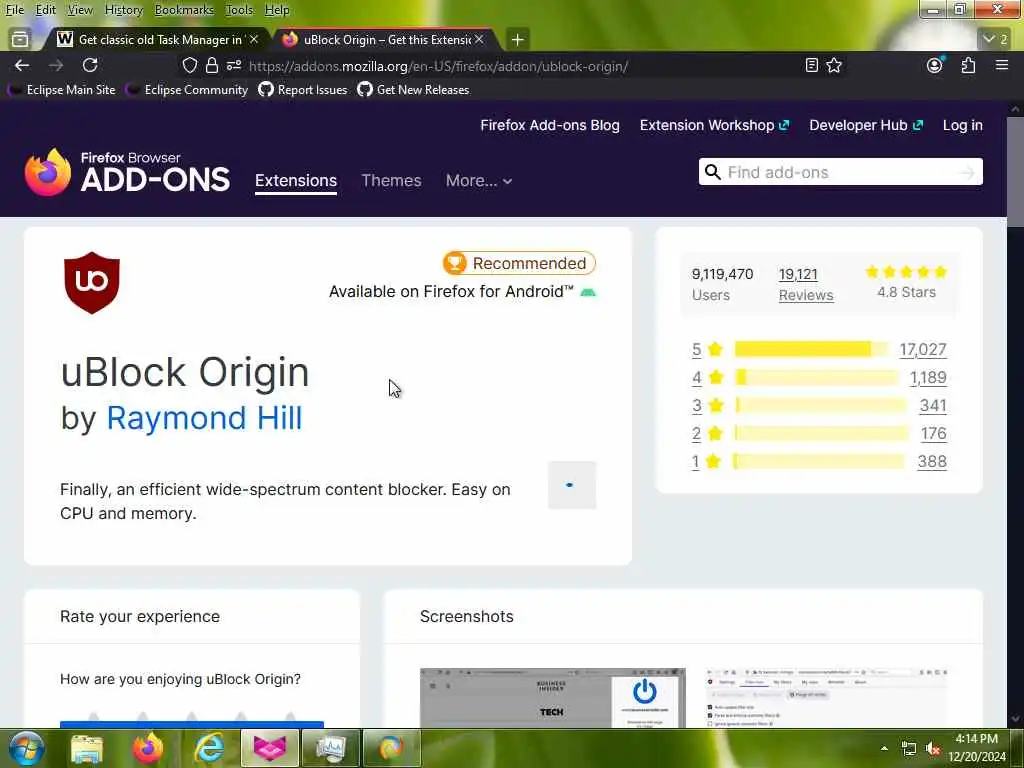Filter reviews by 3 star rating row
Screen dimensions: 1024x768
coord(819,406)
